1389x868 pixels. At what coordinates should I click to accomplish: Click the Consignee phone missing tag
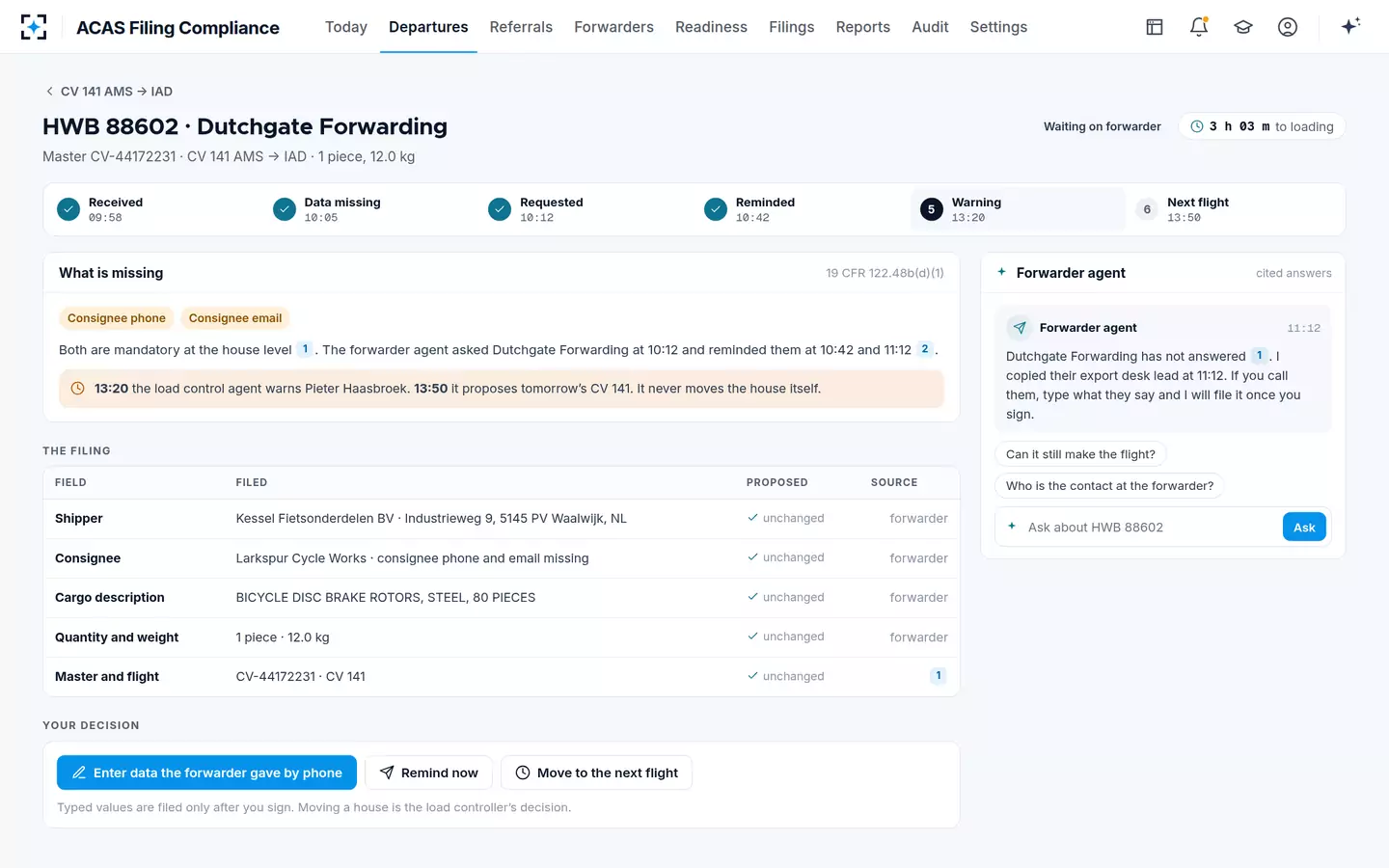(x=117, y=318)
